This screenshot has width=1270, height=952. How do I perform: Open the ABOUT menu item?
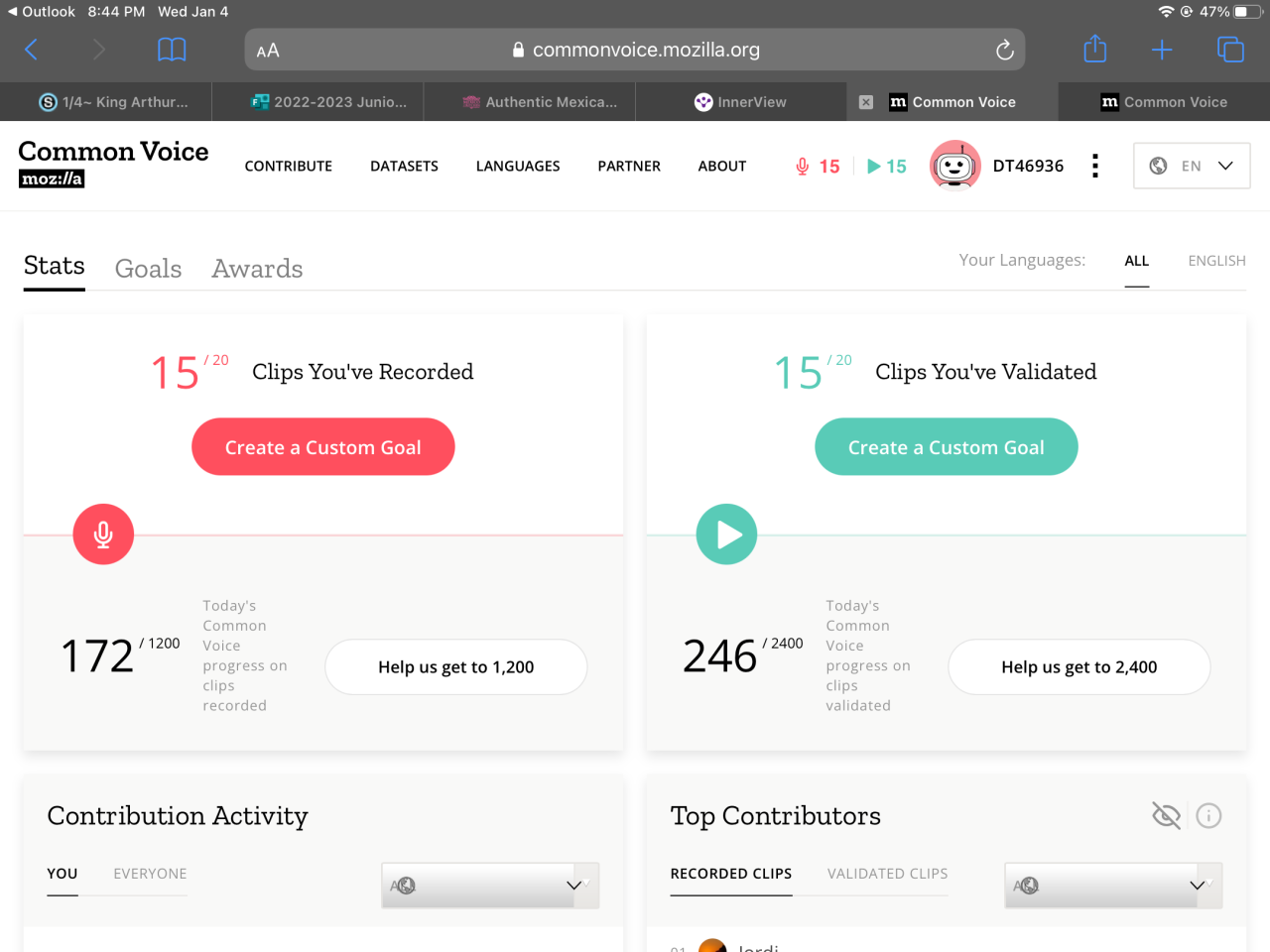722,166
